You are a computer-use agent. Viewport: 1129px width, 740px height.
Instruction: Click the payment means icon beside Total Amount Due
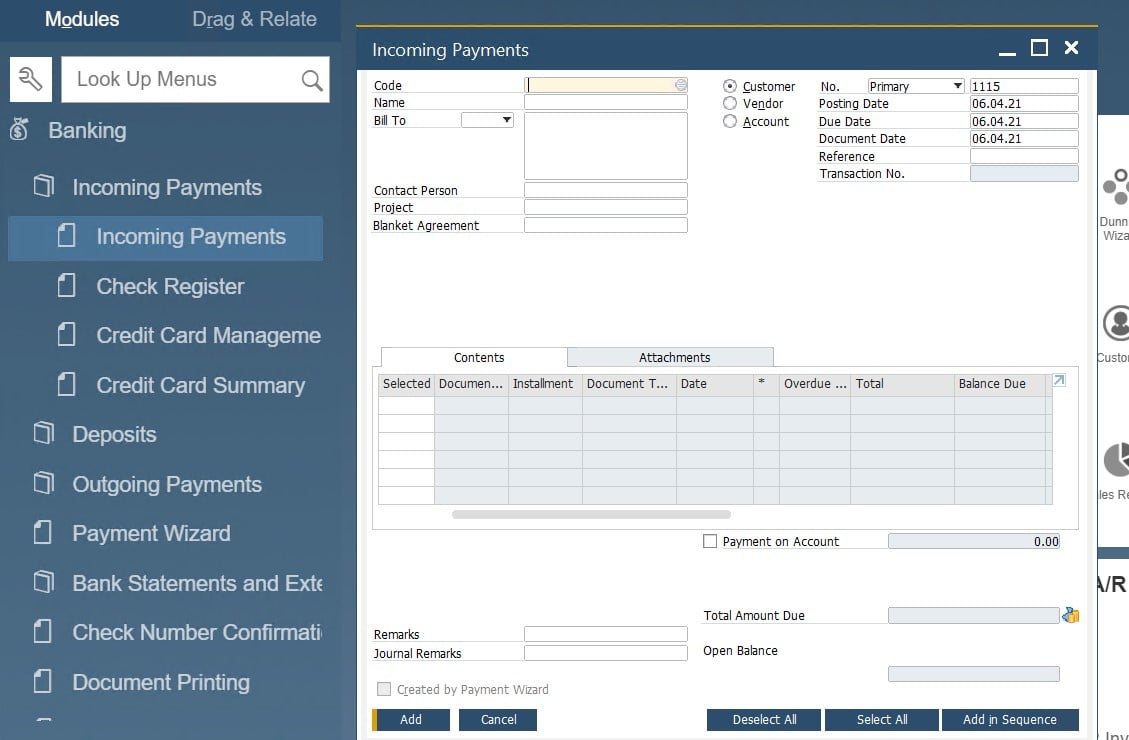coord(1070,615)
